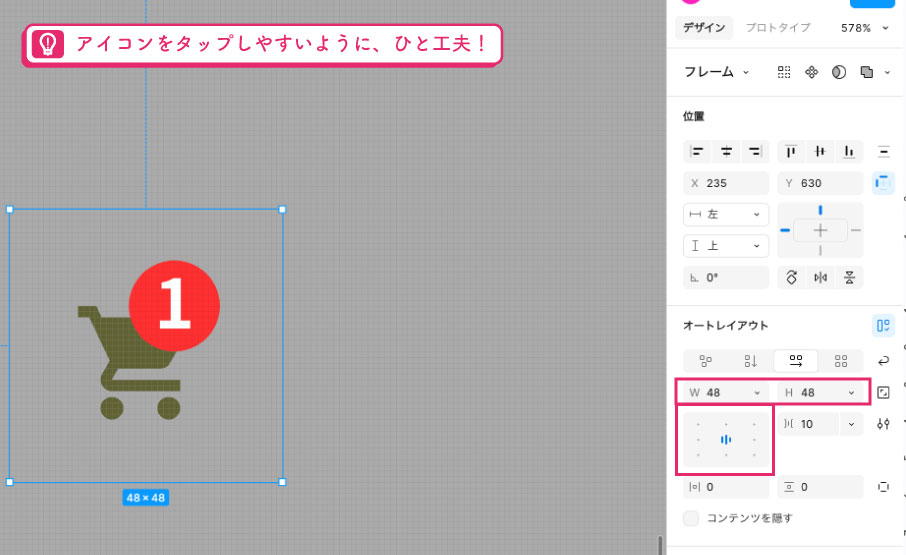Align selection vertical centers

click(x=820, y=151)
